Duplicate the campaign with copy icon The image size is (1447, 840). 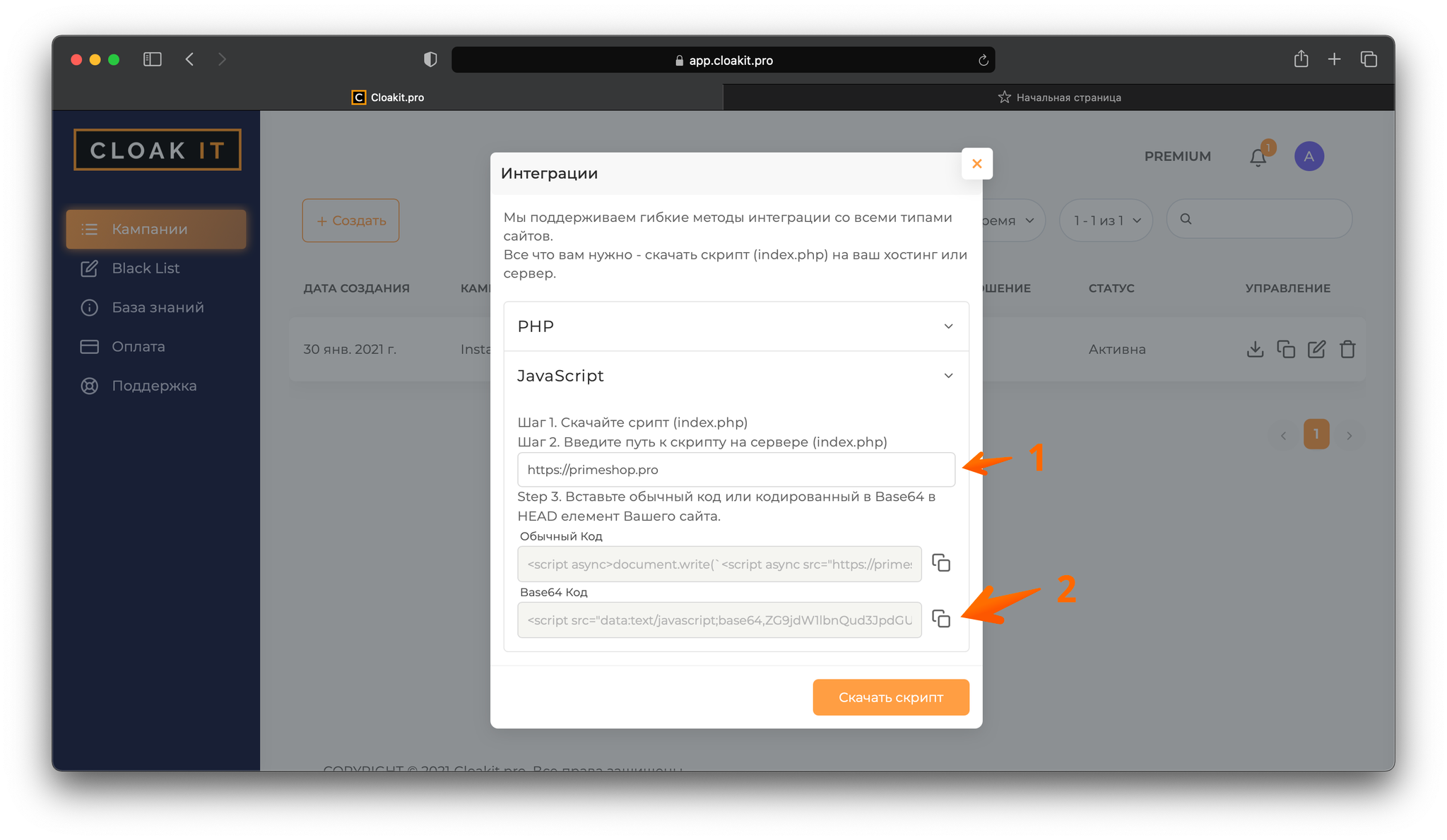pyautogui.click(x=1285, y=349)
